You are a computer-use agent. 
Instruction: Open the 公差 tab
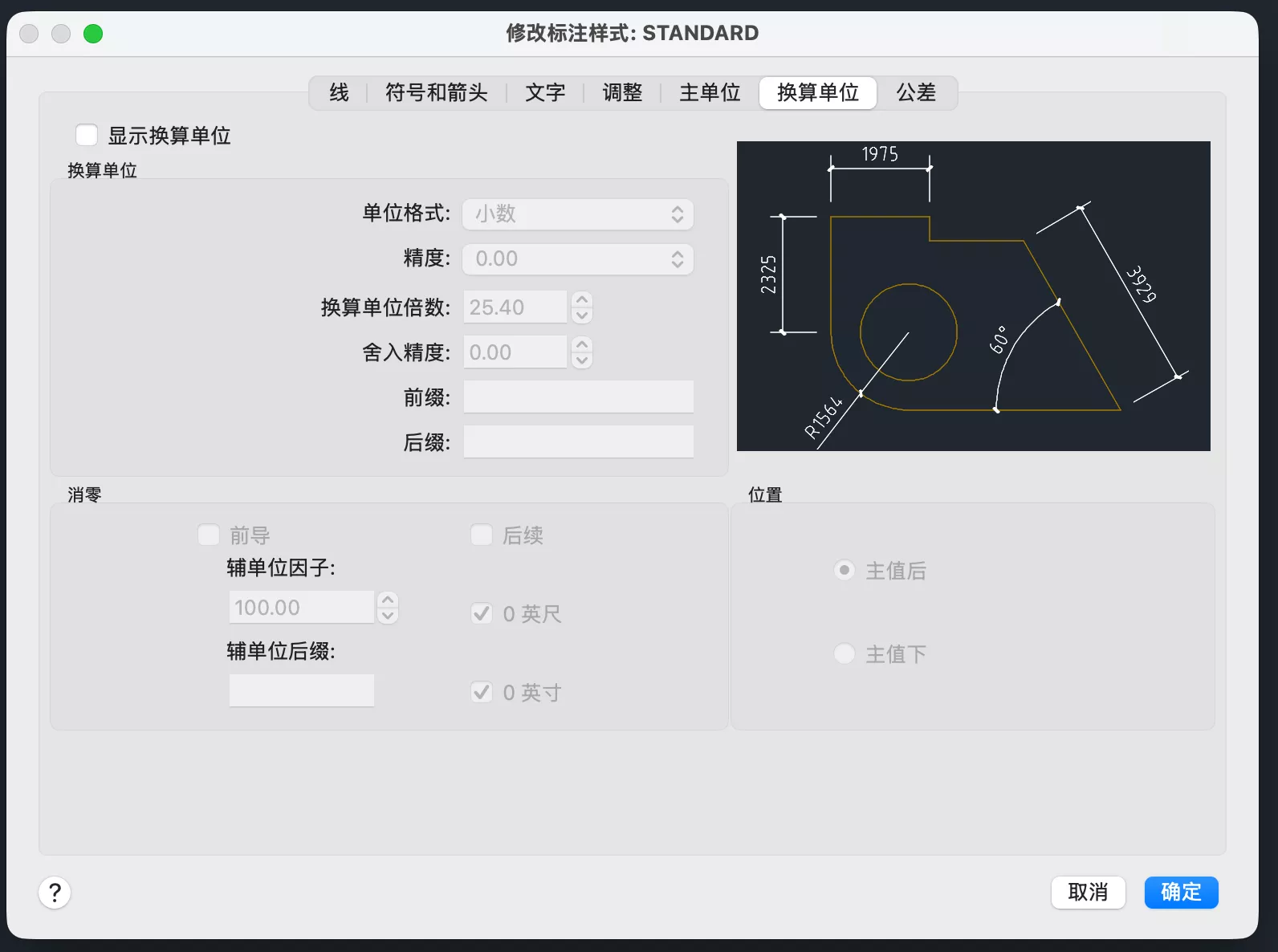coord(916,93)
